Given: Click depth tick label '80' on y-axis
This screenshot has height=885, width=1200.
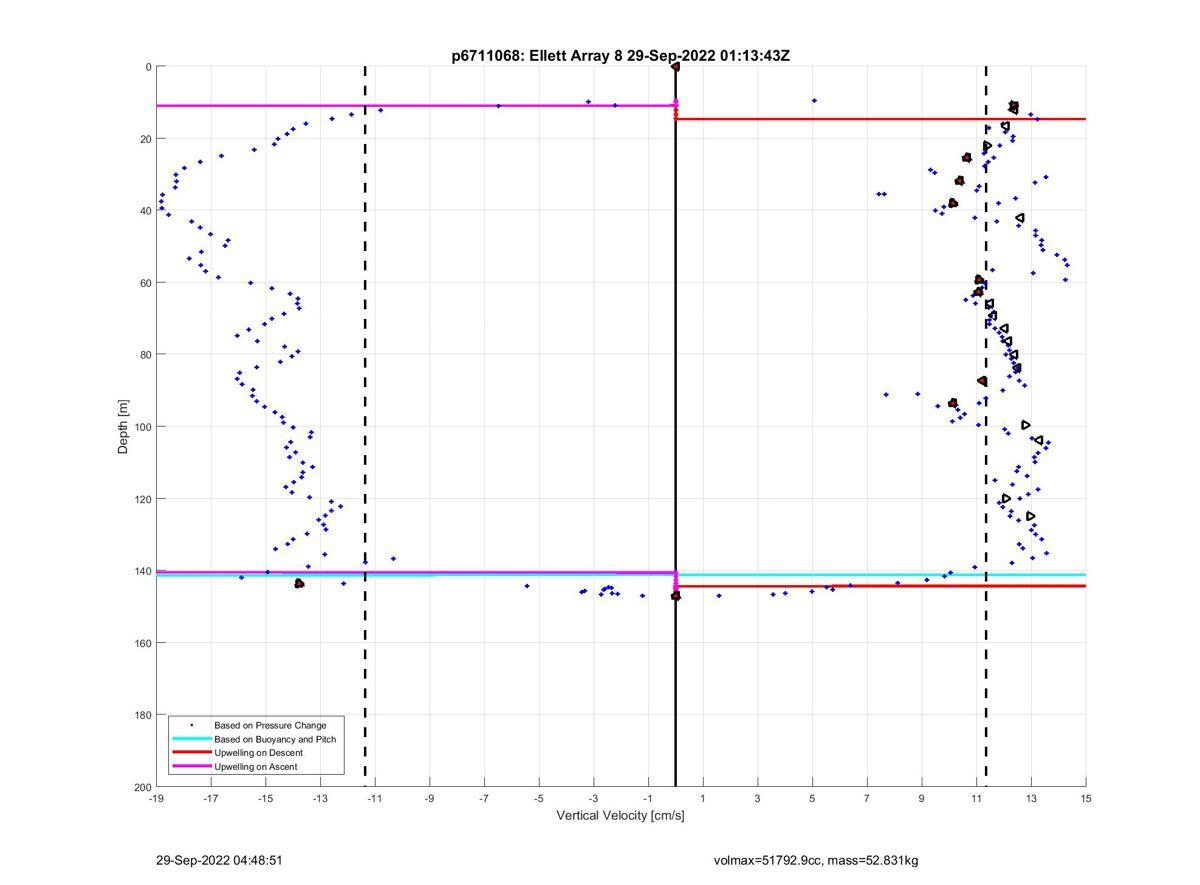Looking at the screenshot, I should pos(145,355).
